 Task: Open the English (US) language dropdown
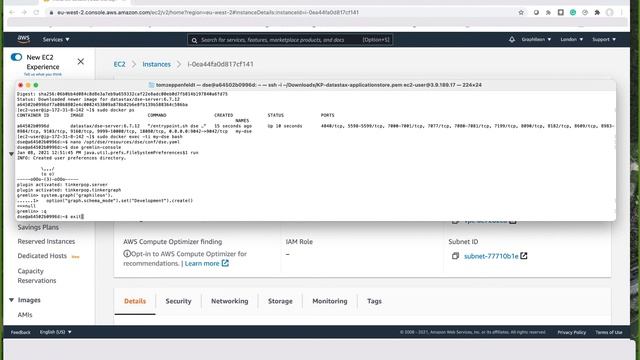point(56,332)
